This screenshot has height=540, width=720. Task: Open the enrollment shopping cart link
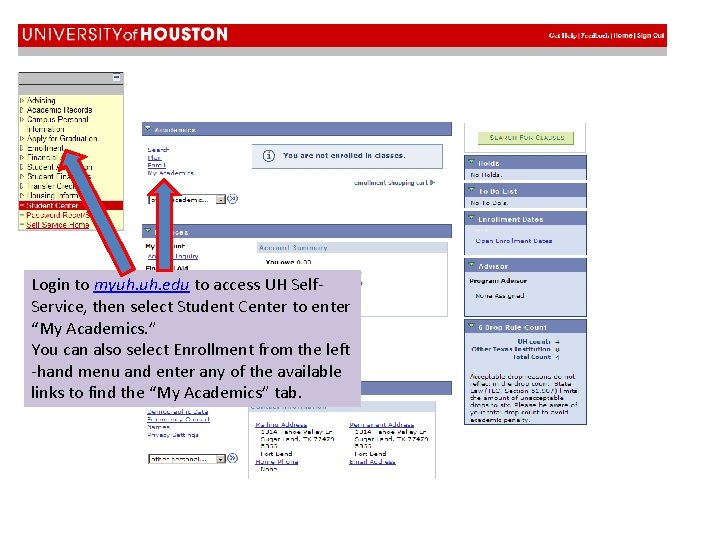tap(394, 182)
